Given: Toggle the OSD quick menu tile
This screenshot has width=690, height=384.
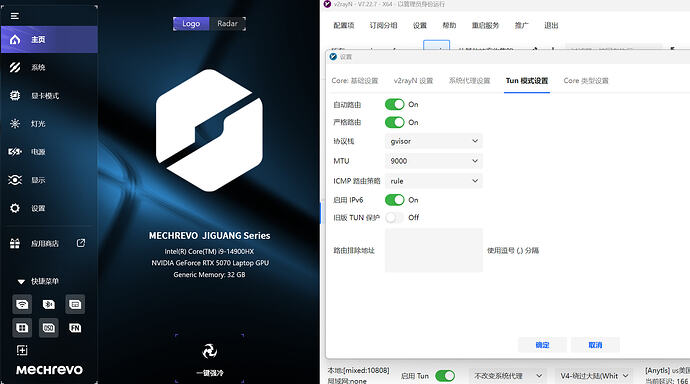Looking at the screenshot, I should coord(48,328).
